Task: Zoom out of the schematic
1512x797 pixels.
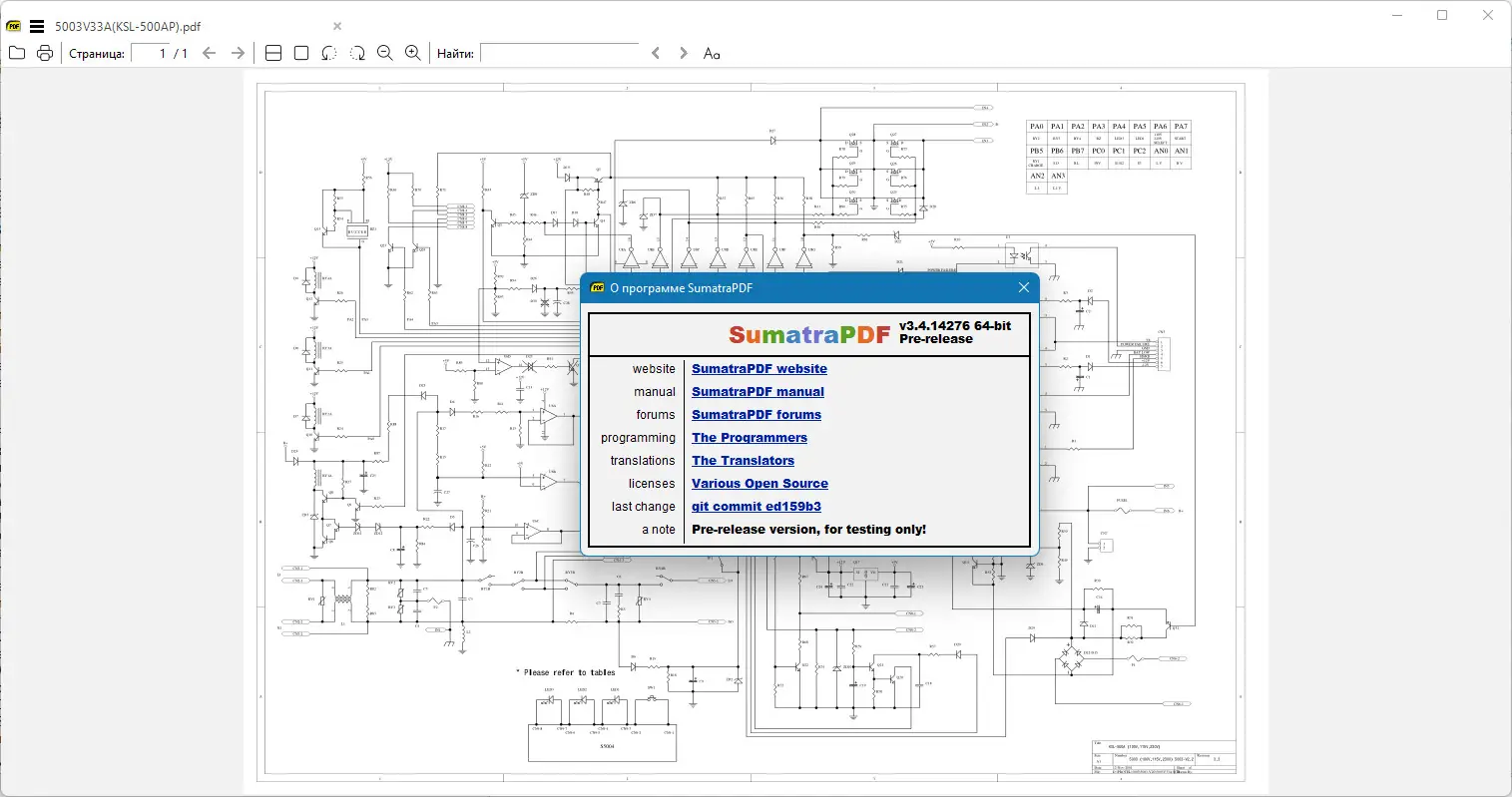Action: tap(385, 53)
